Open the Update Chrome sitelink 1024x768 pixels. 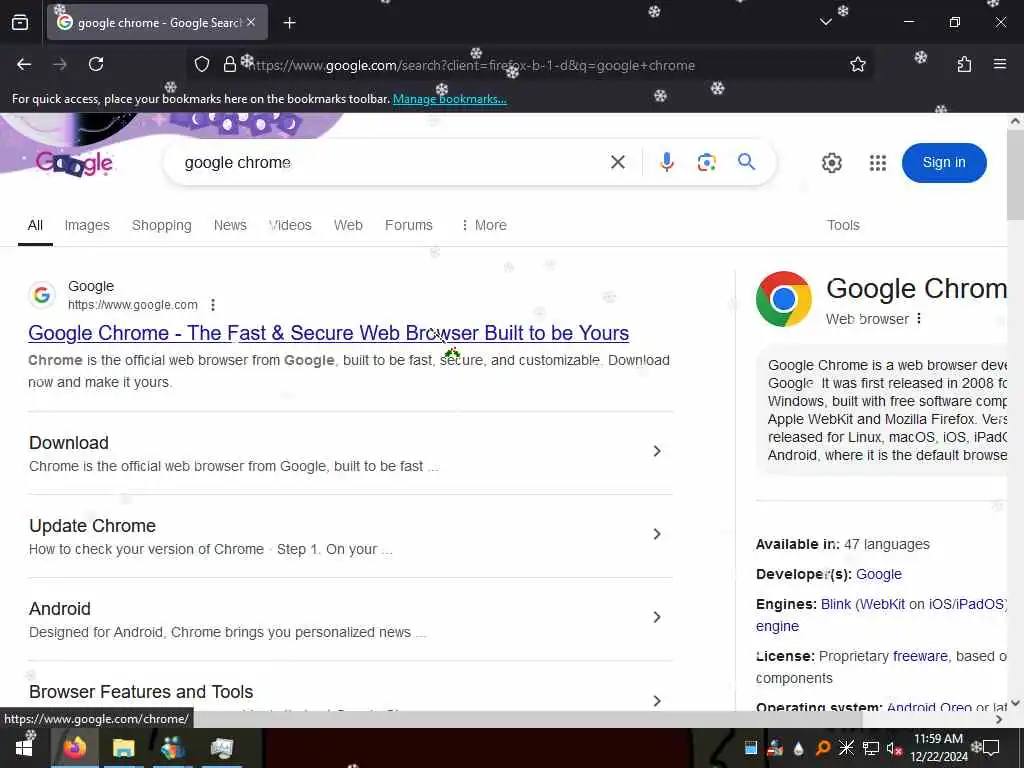pos(92,526)
